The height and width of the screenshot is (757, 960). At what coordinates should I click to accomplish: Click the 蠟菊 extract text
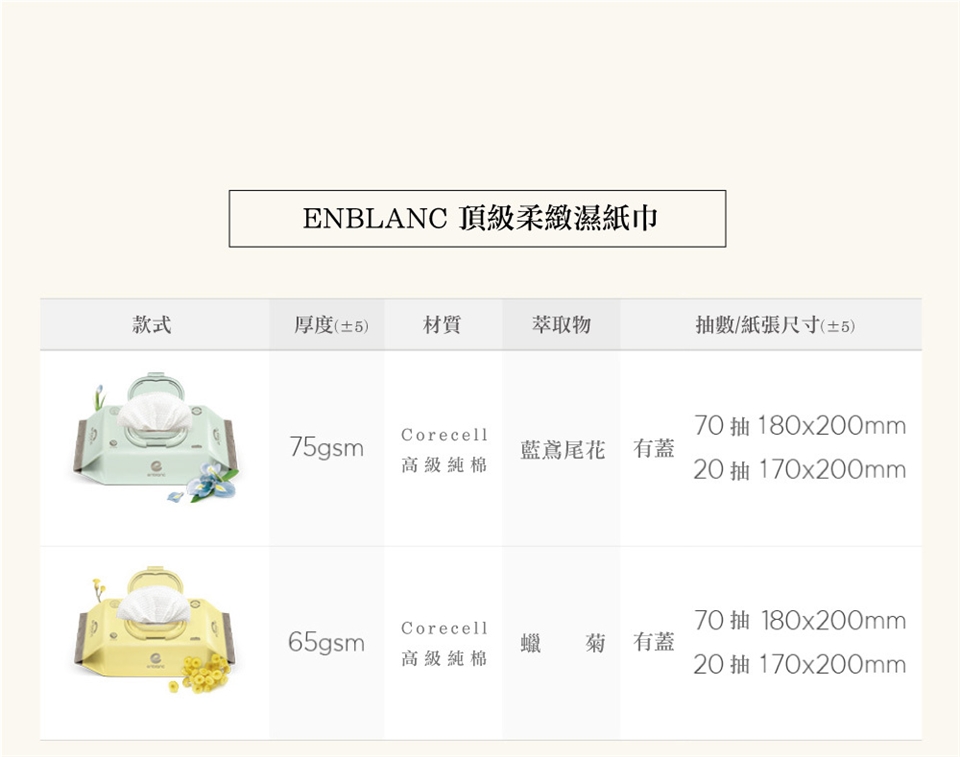pos(562,643)
